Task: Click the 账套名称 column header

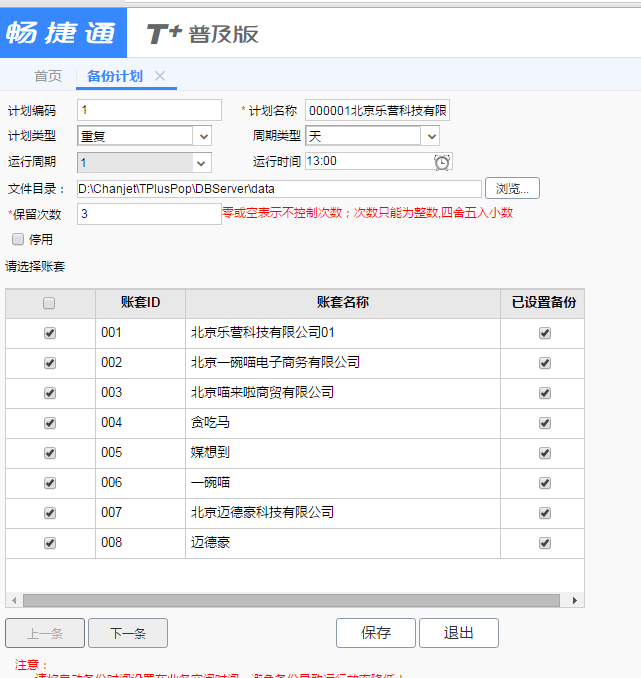Action: (343, 303)
